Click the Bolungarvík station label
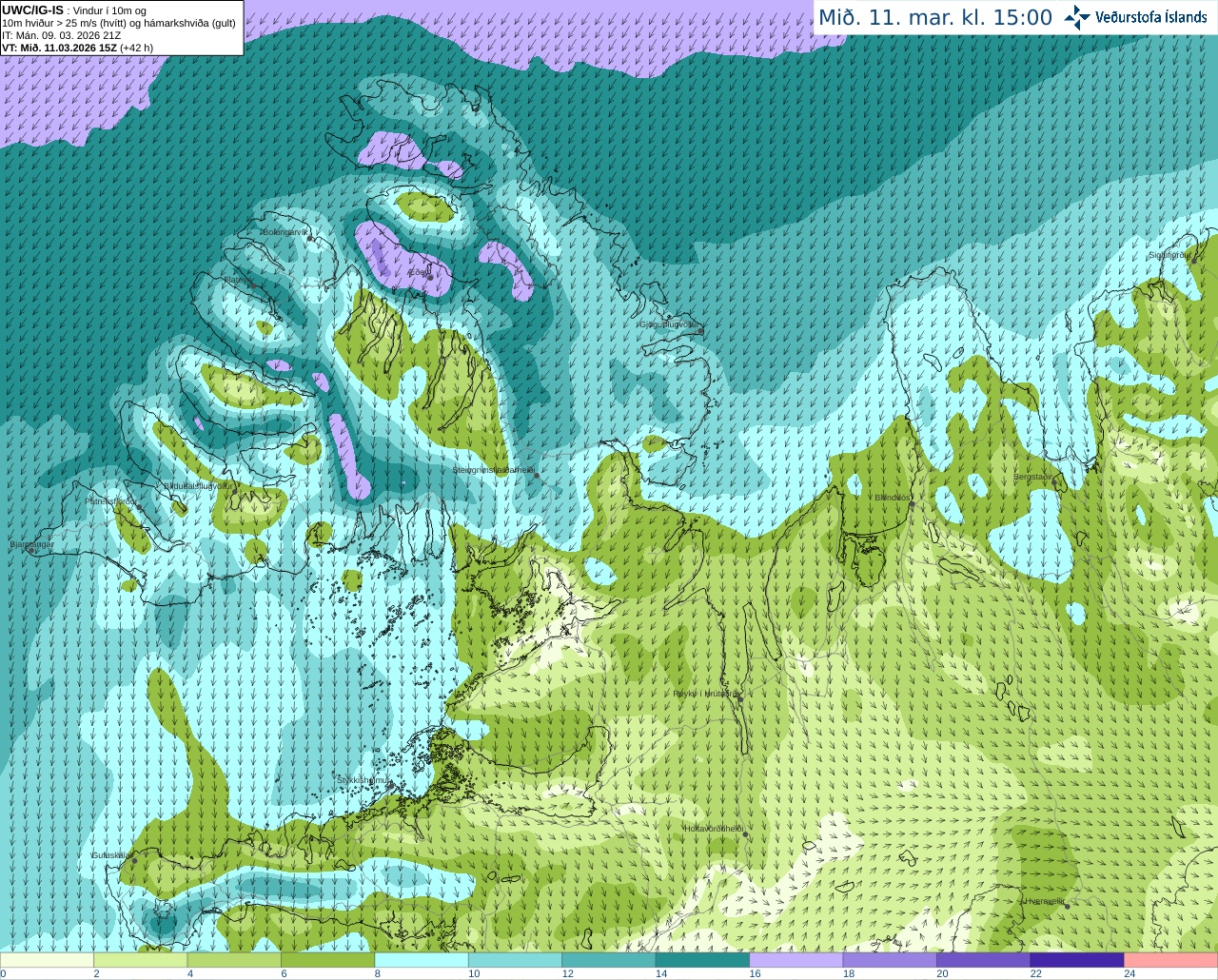The image size is (1218, 980). pos(285,232)
